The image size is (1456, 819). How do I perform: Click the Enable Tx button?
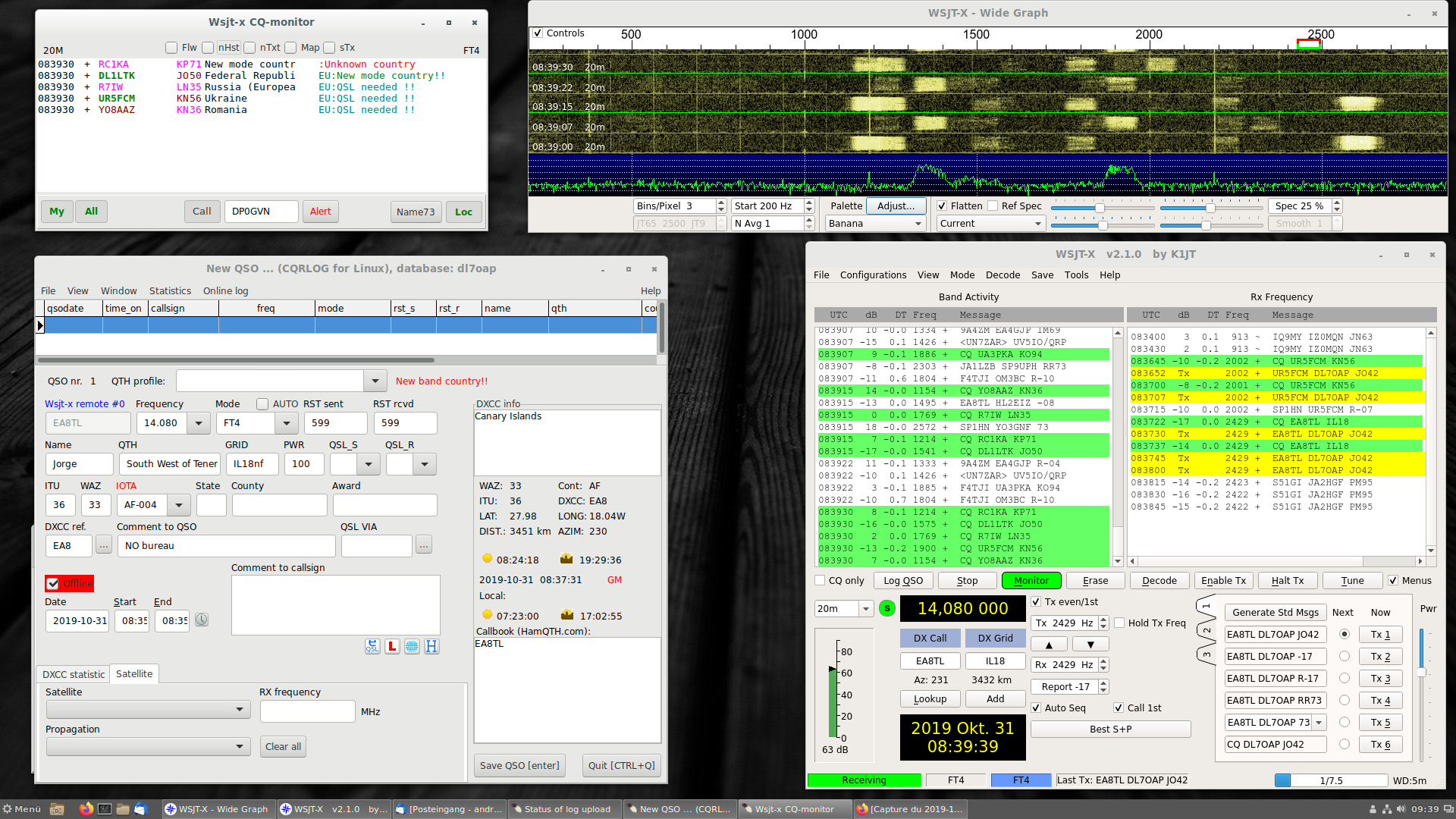point(1223,581)
